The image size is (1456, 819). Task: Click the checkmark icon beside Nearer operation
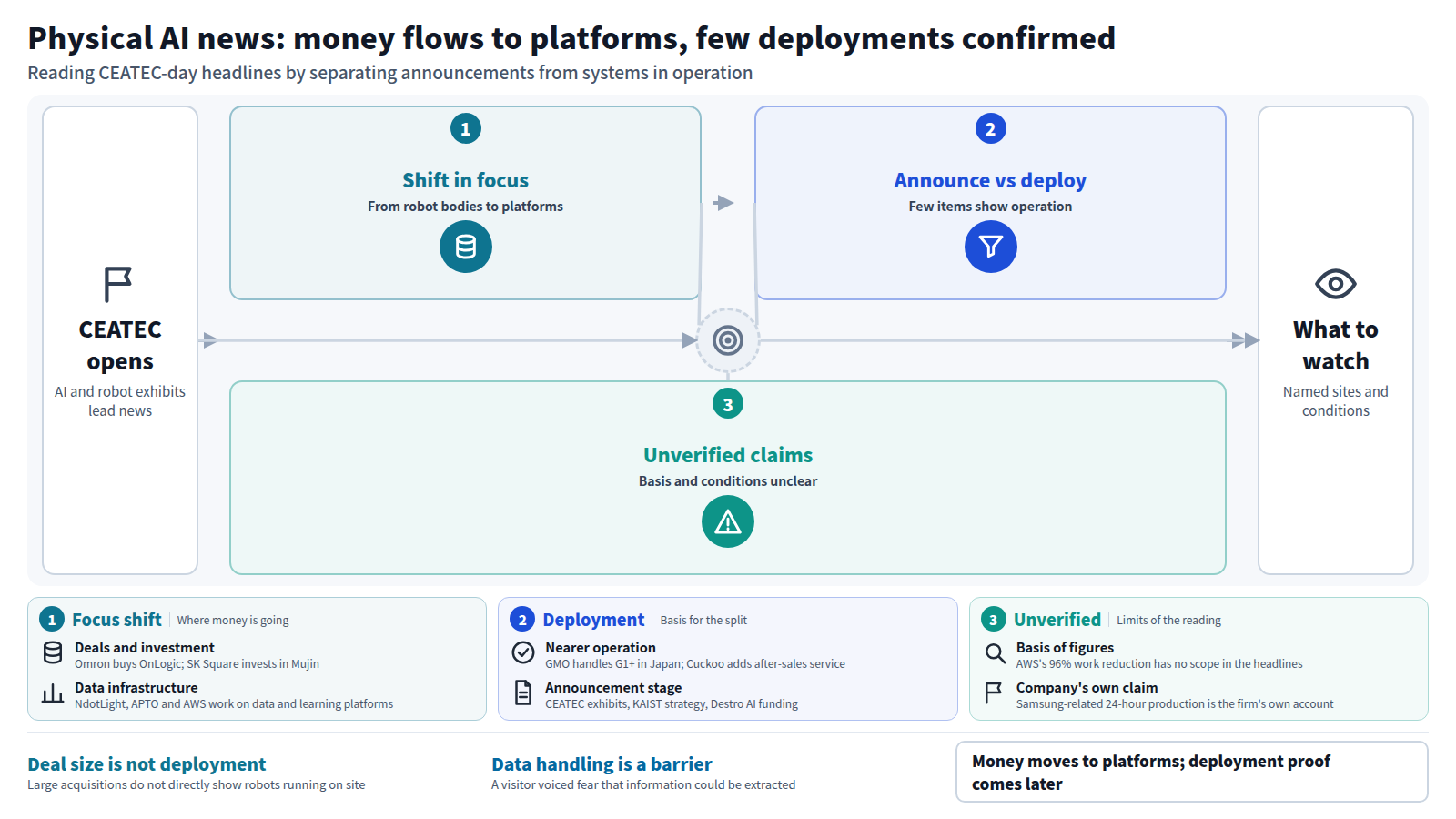pyautogui.click(x=523, y=652)
